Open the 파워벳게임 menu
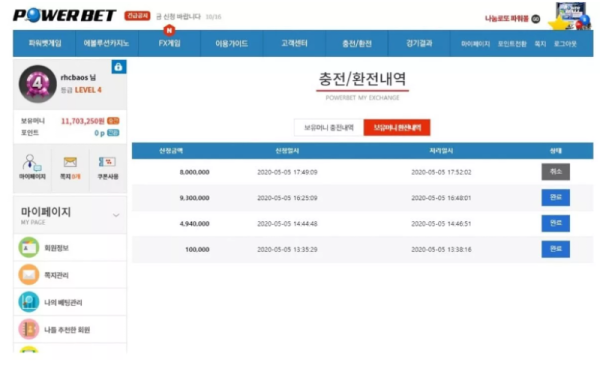 (45, 43)
